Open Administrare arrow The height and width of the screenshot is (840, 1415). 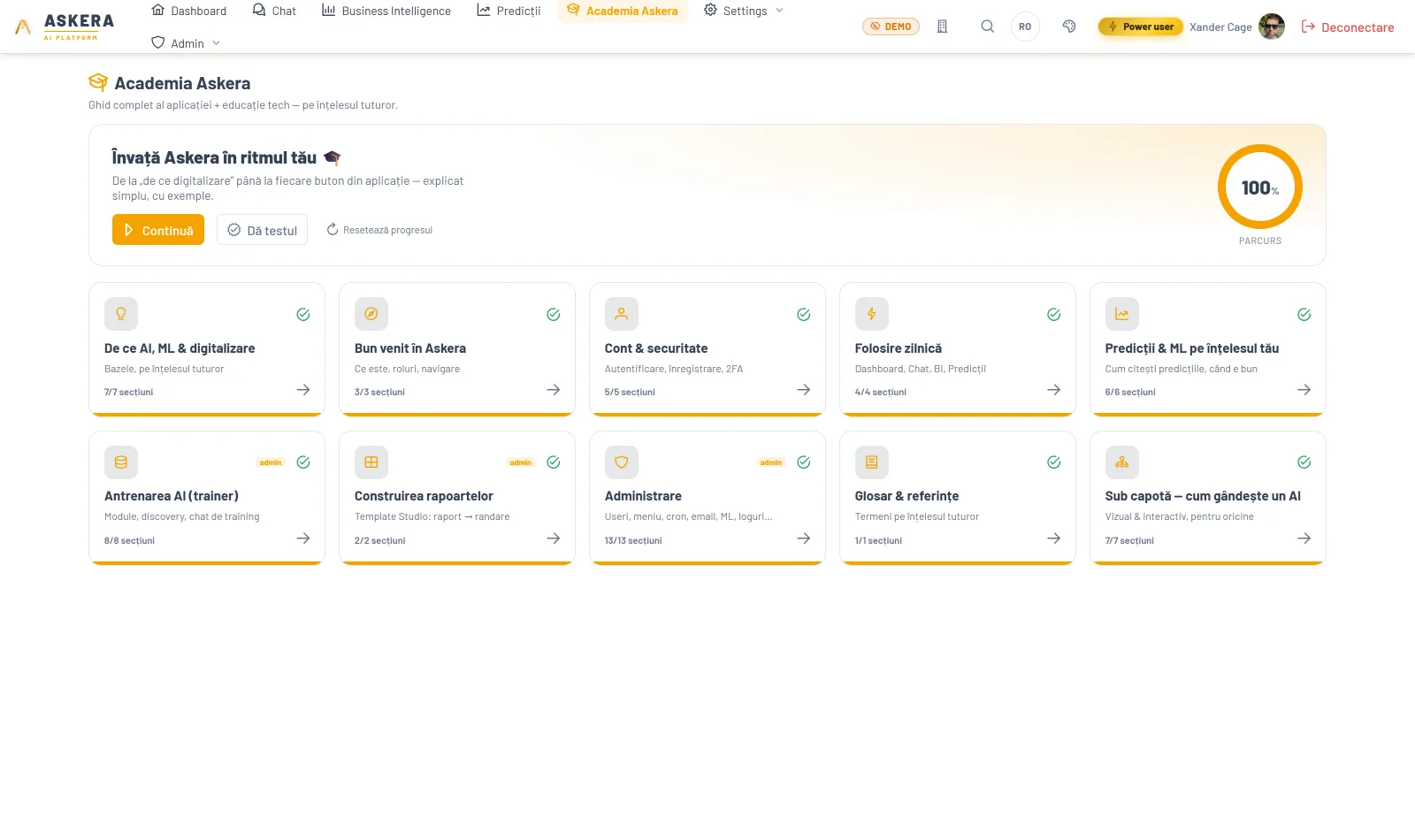point(804,538)
